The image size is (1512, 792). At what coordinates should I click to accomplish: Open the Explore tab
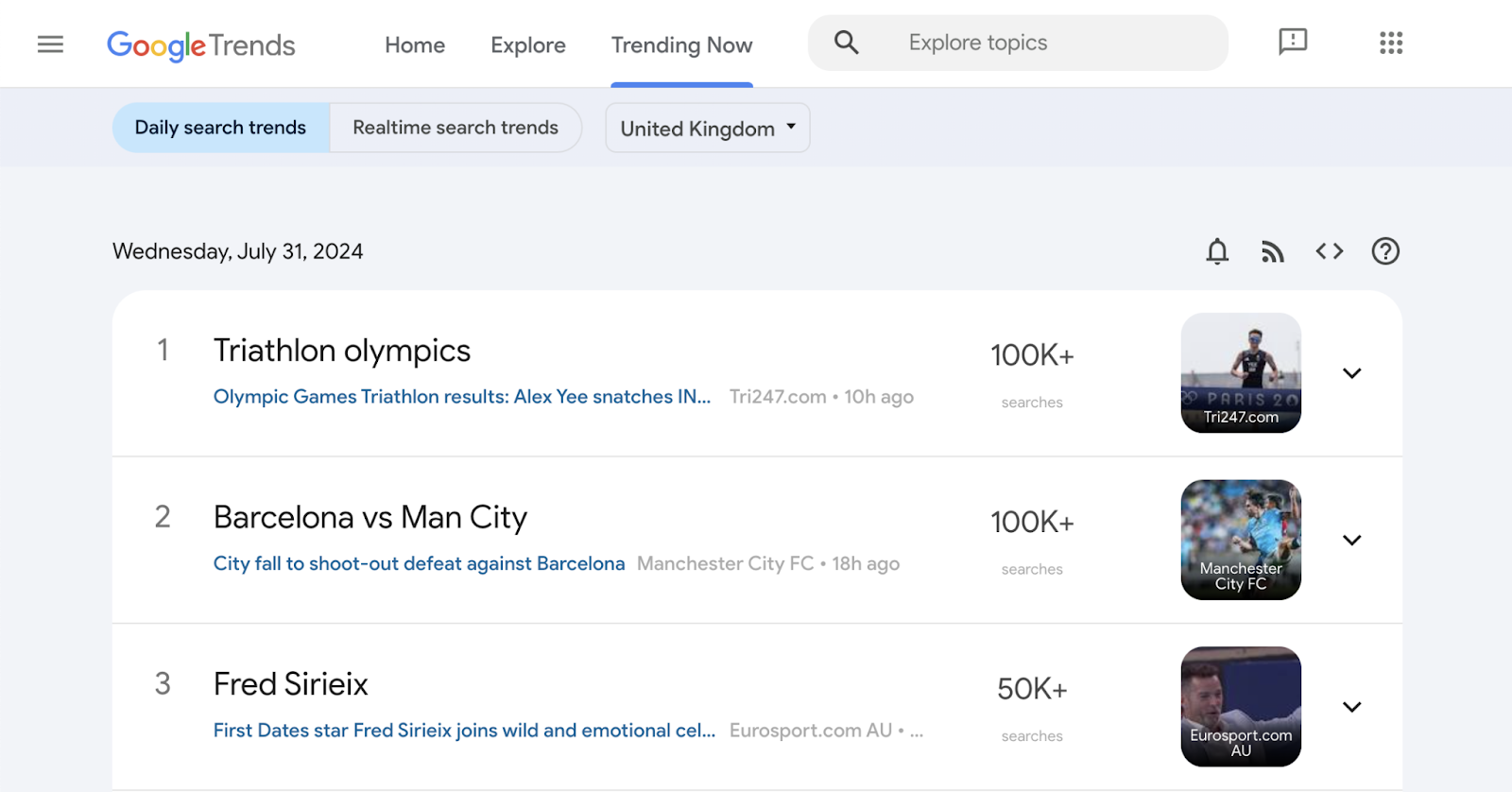point(527,45)
